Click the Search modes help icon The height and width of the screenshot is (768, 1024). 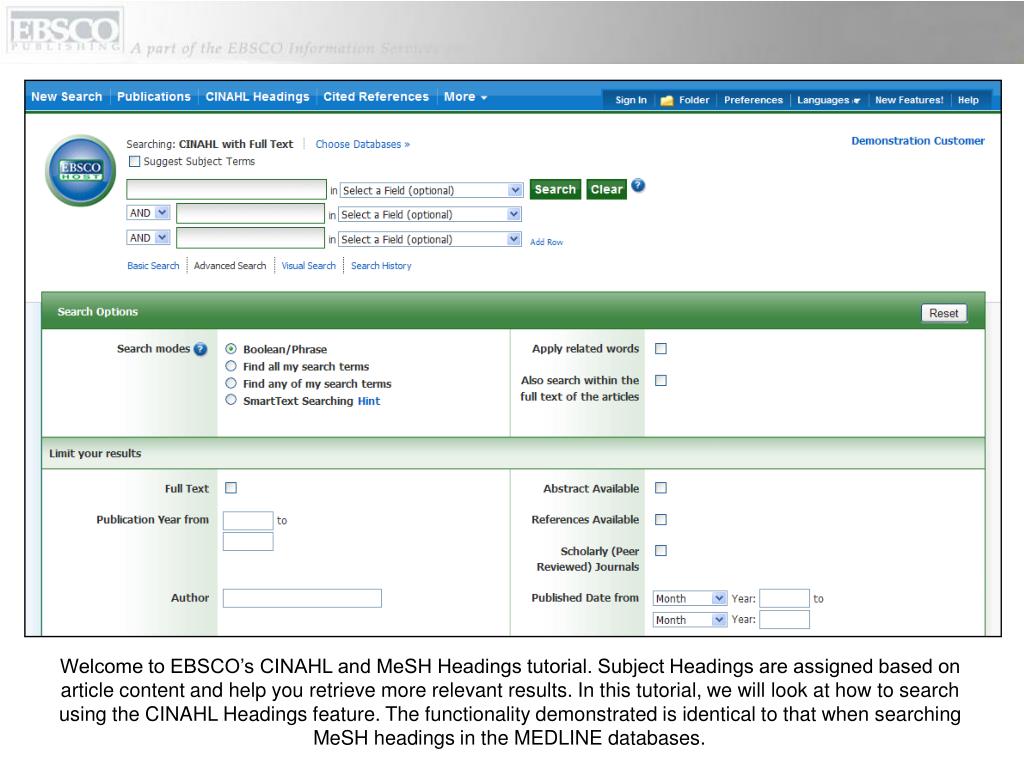coord(200,349)
